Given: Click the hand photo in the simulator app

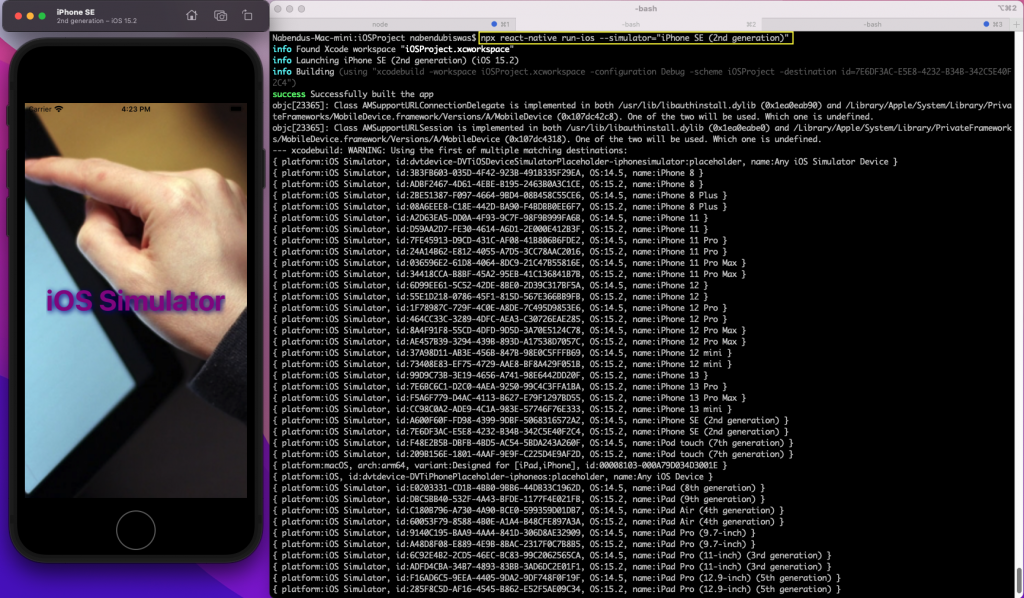Looking at the screenshot, I should [x=136, y=300].
